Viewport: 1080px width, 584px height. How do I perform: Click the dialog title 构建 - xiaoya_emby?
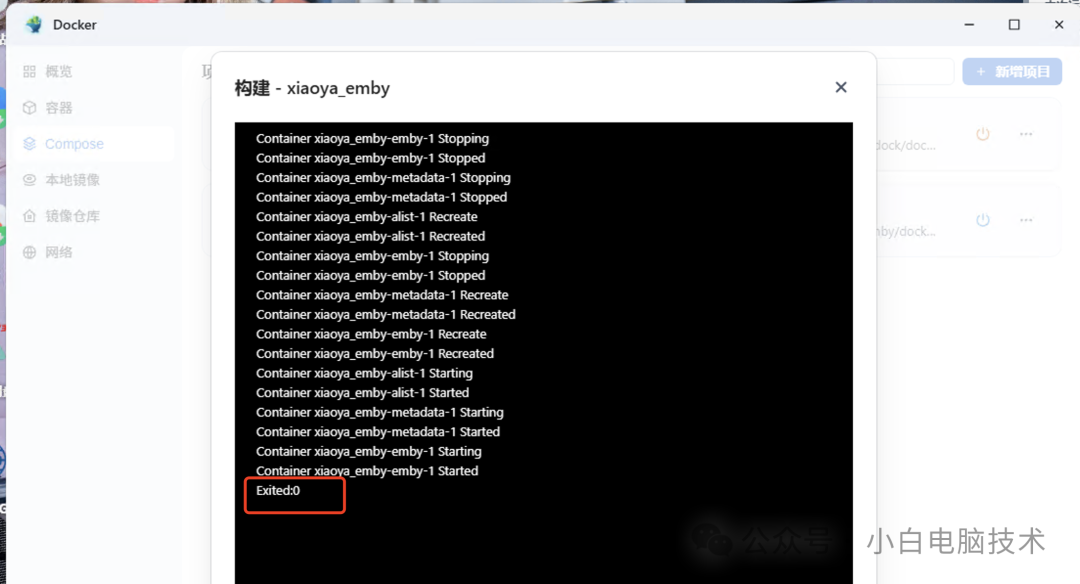click(312, 88)
